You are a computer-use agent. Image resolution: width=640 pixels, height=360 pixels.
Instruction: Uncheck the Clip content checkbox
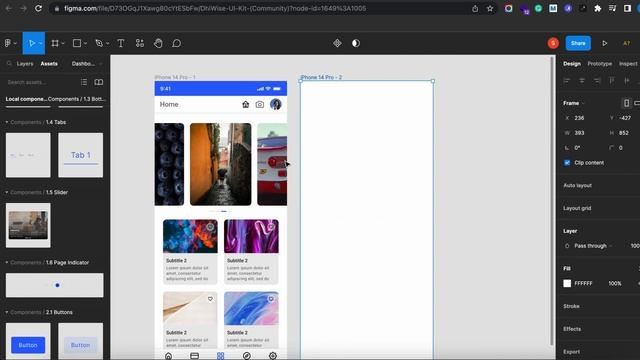pos(567,162)
